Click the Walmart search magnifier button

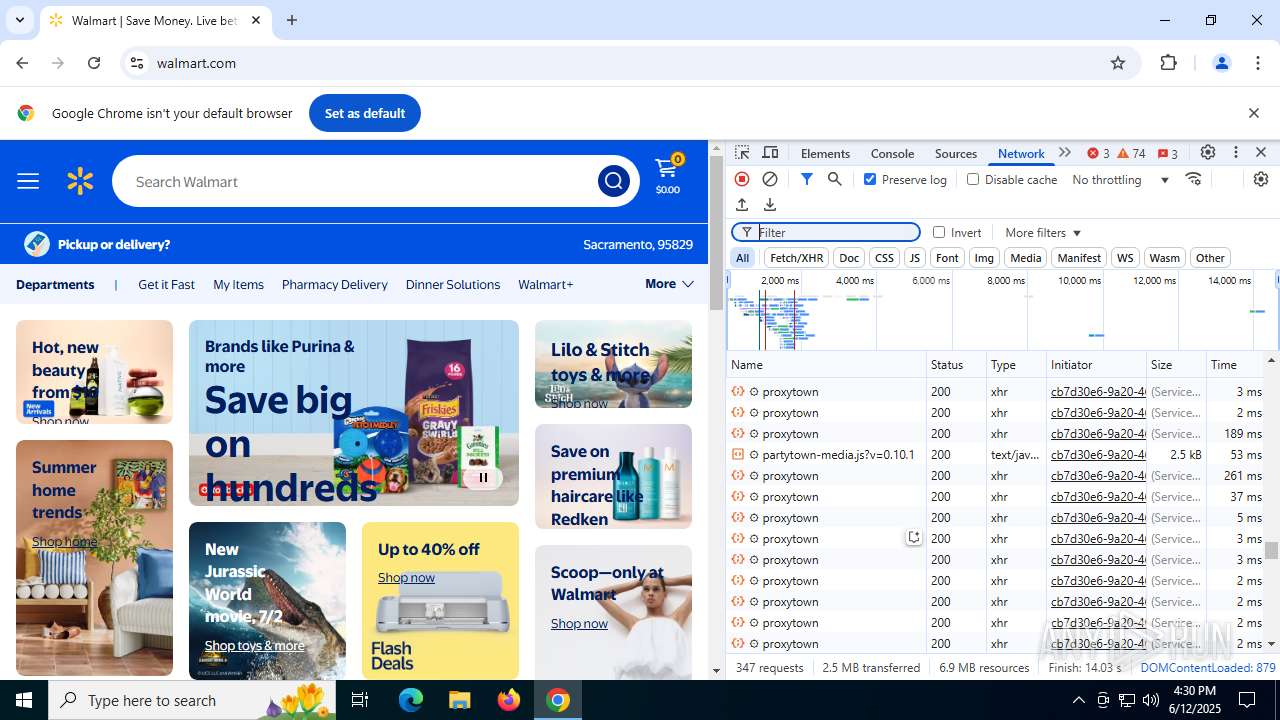pos(613,181)
